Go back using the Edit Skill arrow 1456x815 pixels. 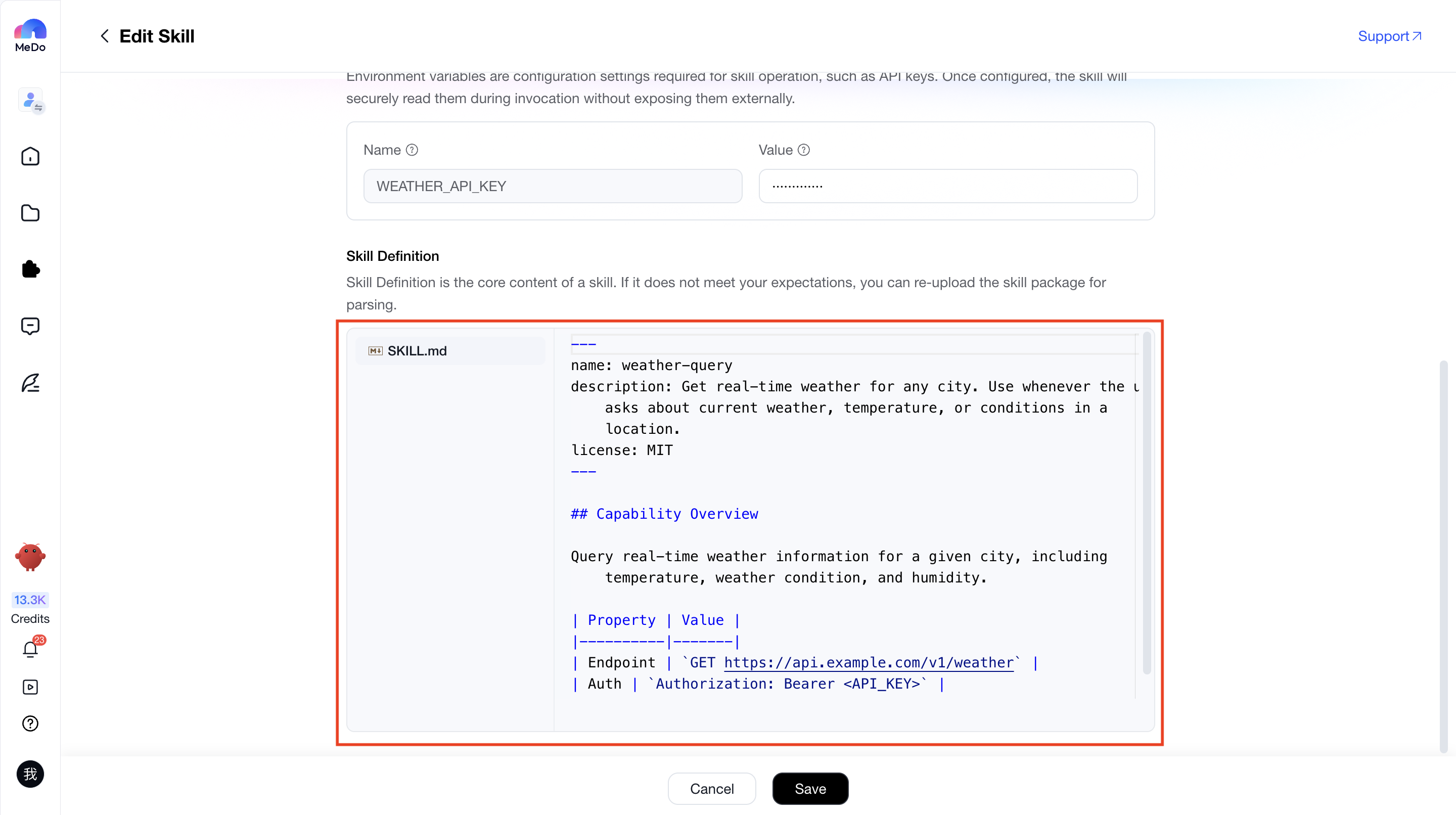tap(105, 36)
